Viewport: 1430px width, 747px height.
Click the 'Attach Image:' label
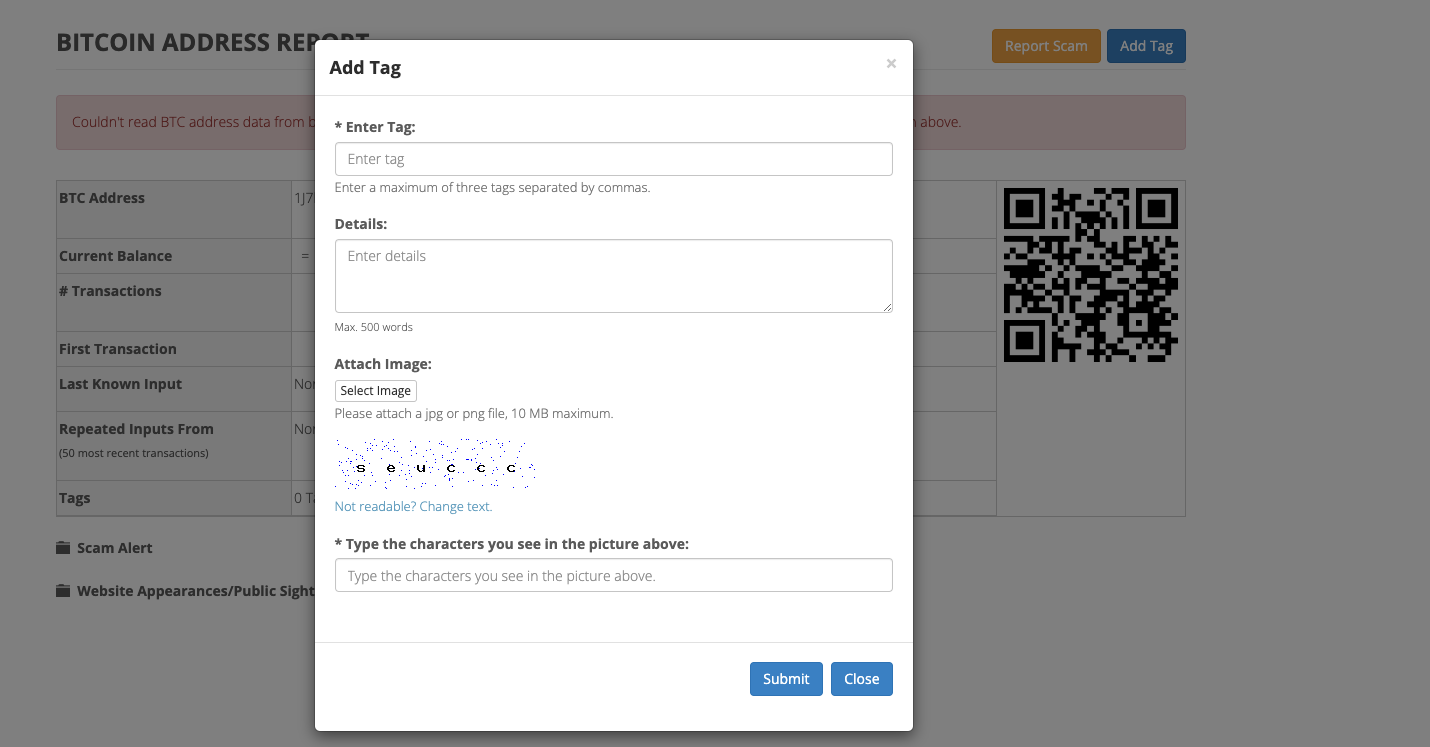(x=383, y=364)
